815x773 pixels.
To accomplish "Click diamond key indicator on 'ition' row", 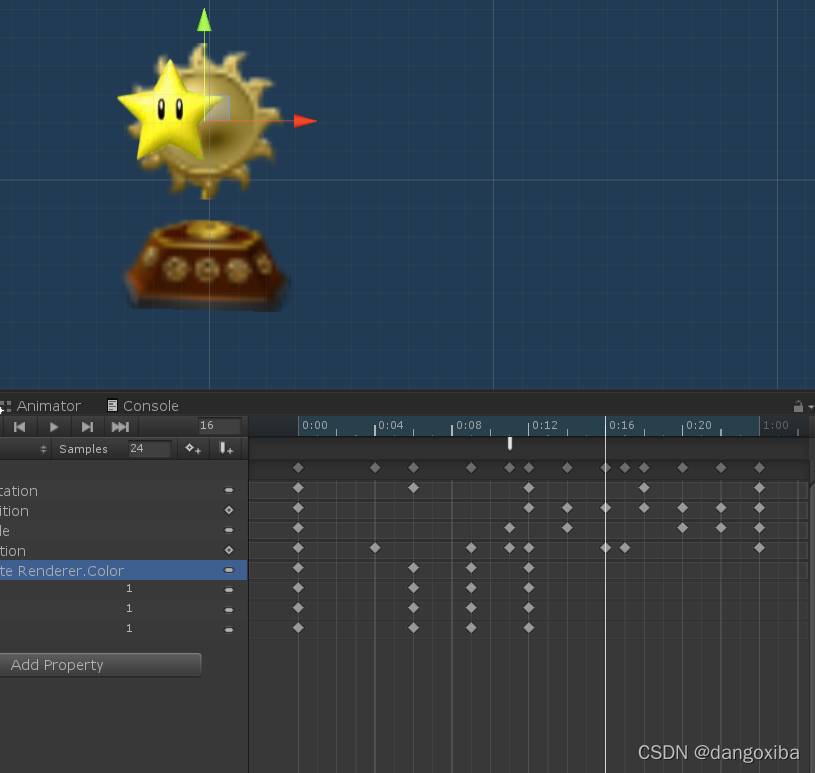I will coord(229,510).
